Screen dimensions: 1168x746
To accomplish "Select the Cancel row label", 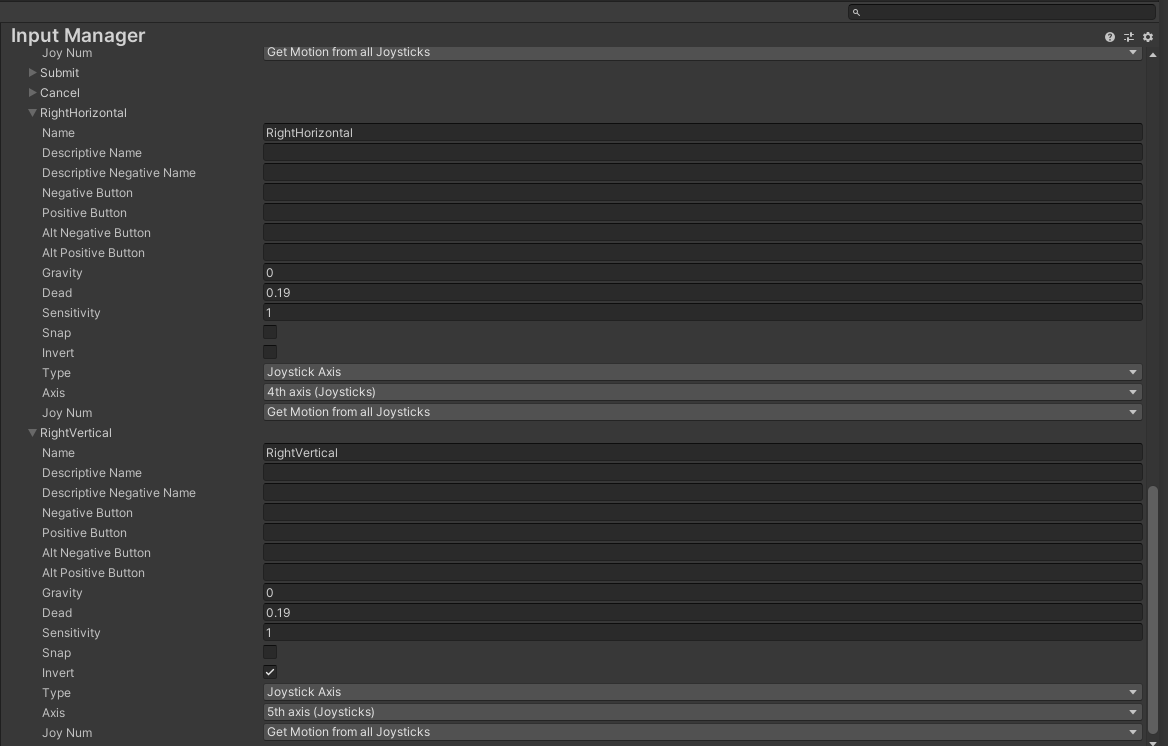I will click(60, 92).
